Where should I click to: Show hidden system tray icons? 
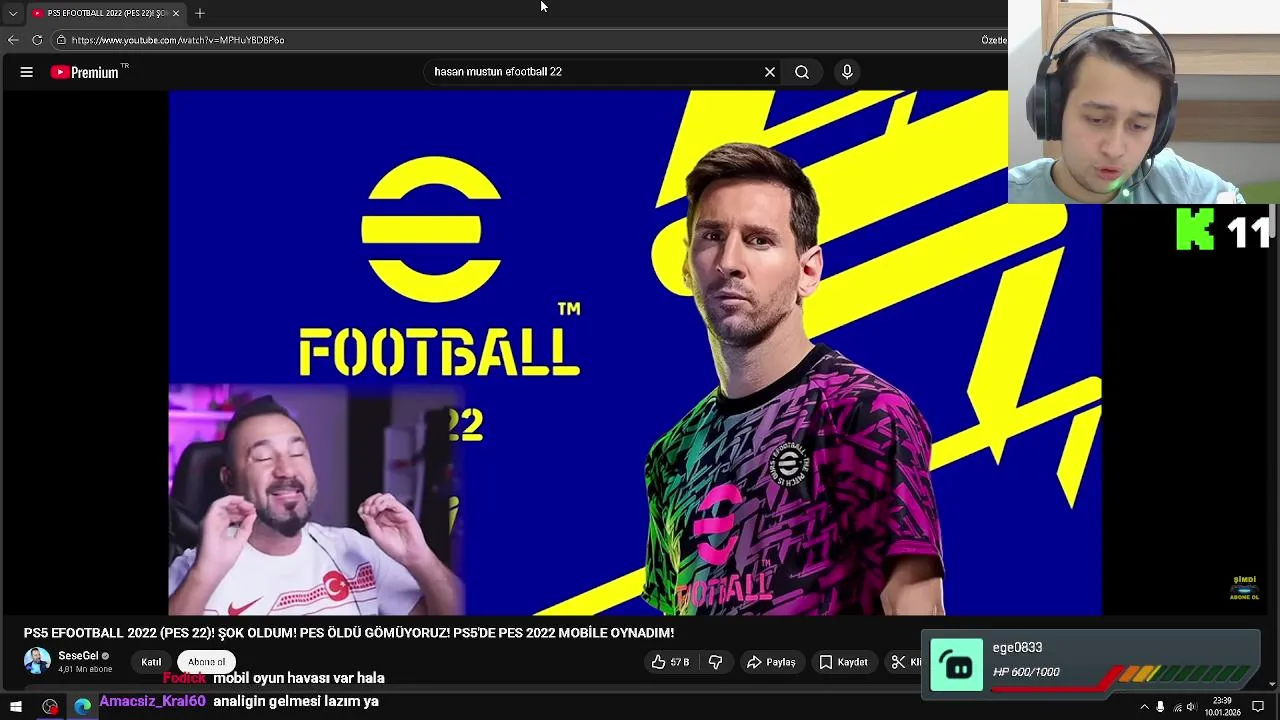(1144, 707)
